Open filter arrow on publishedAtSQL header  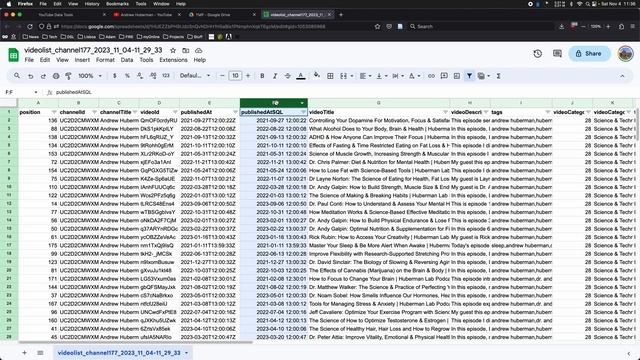coord(303,112)
